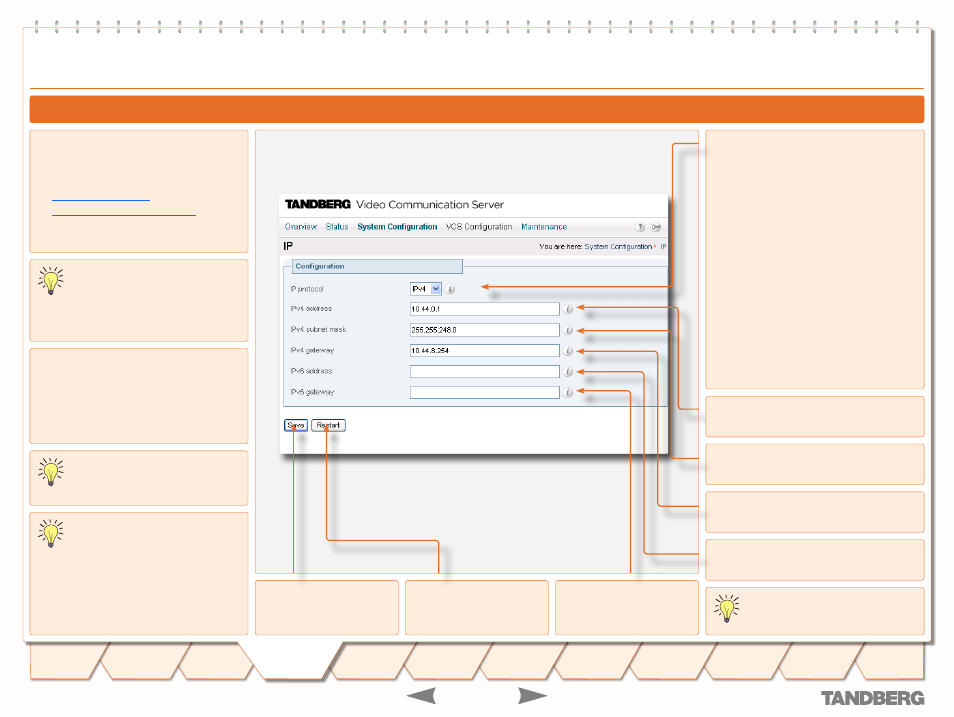Open the Overview menu
This screenshot has width=954, height=717.
pos(301,227)
